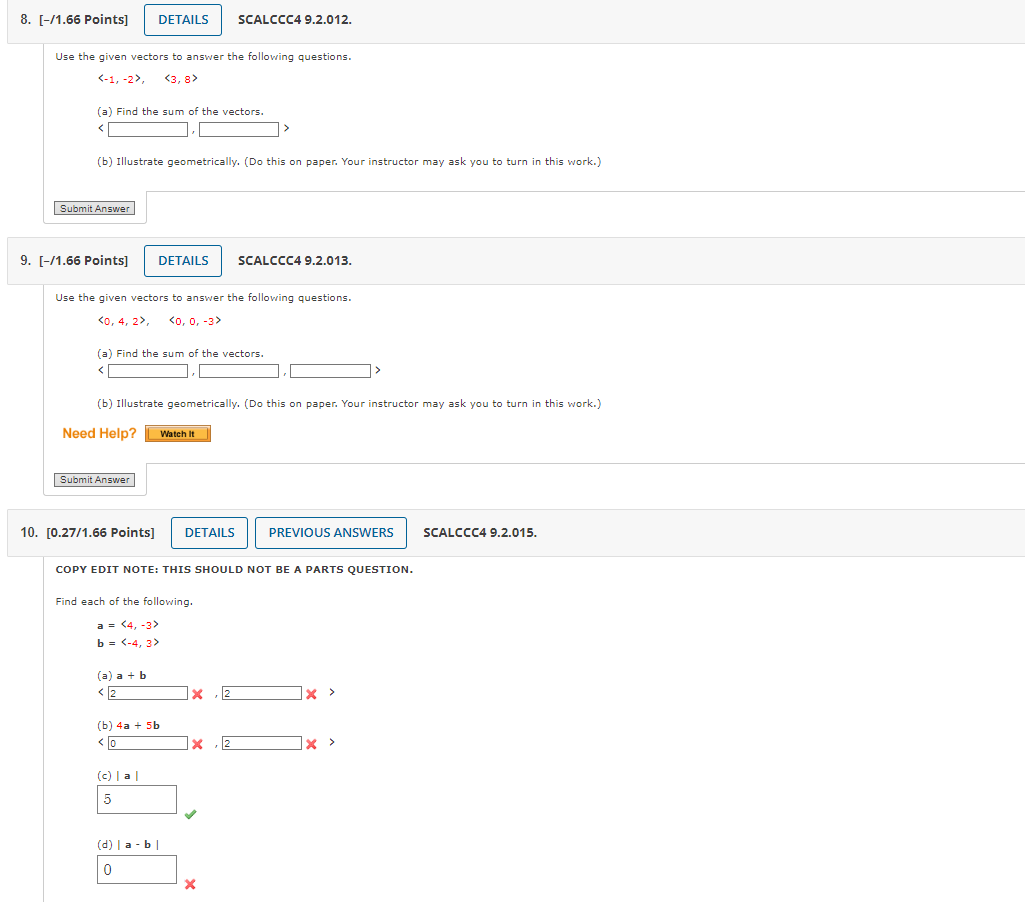
Task: Focus second component field in question 8 sum
Action: 239,129
